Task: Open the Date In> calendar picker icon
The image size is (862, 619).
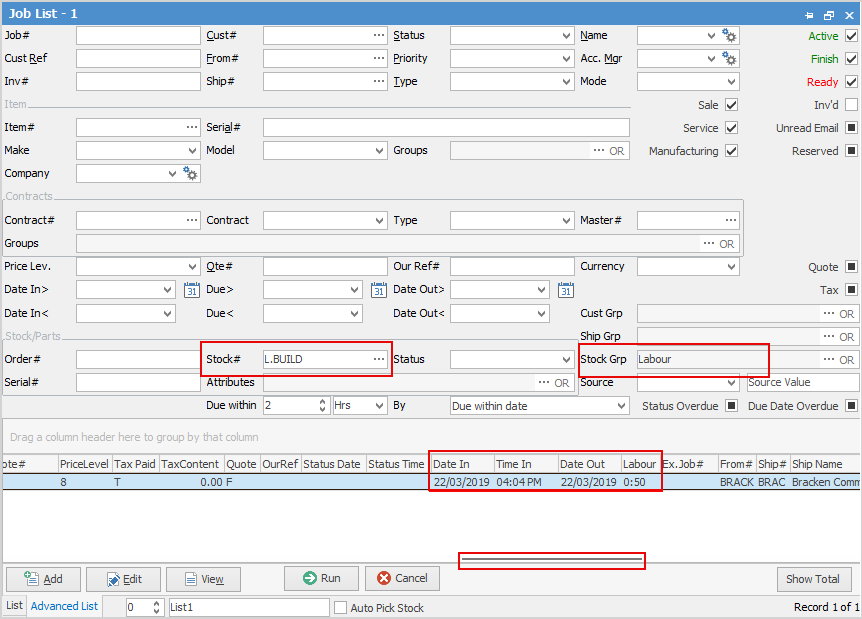Action: 191,290
